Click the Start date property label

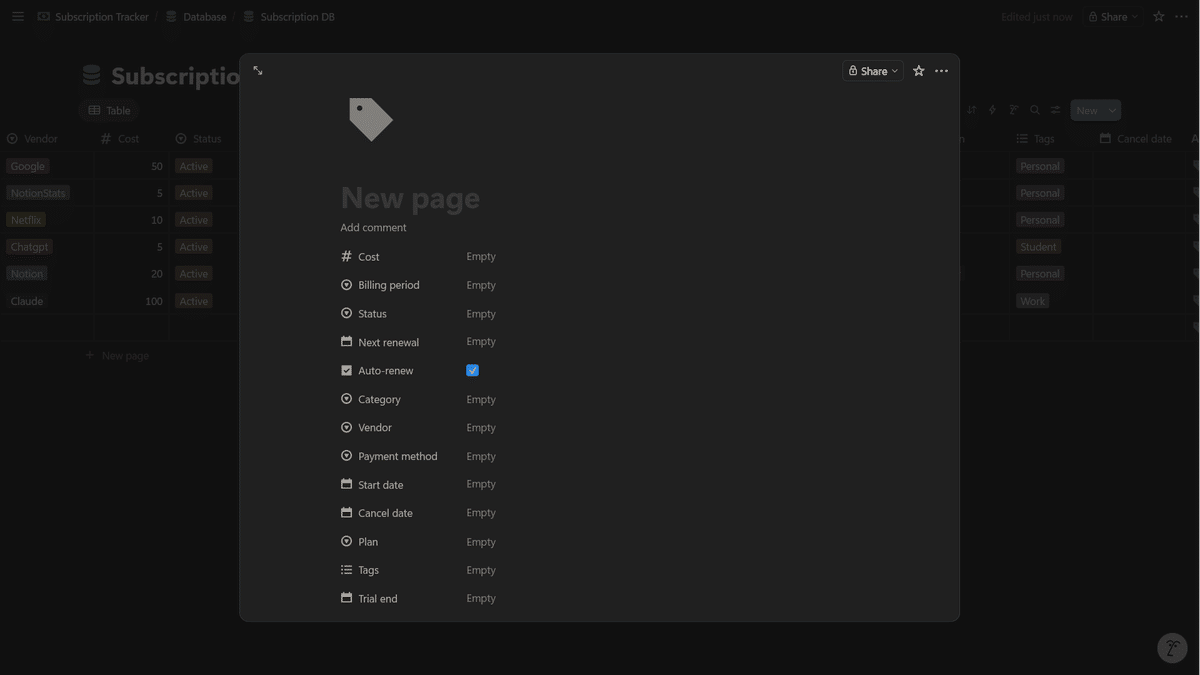pos(372,484)
